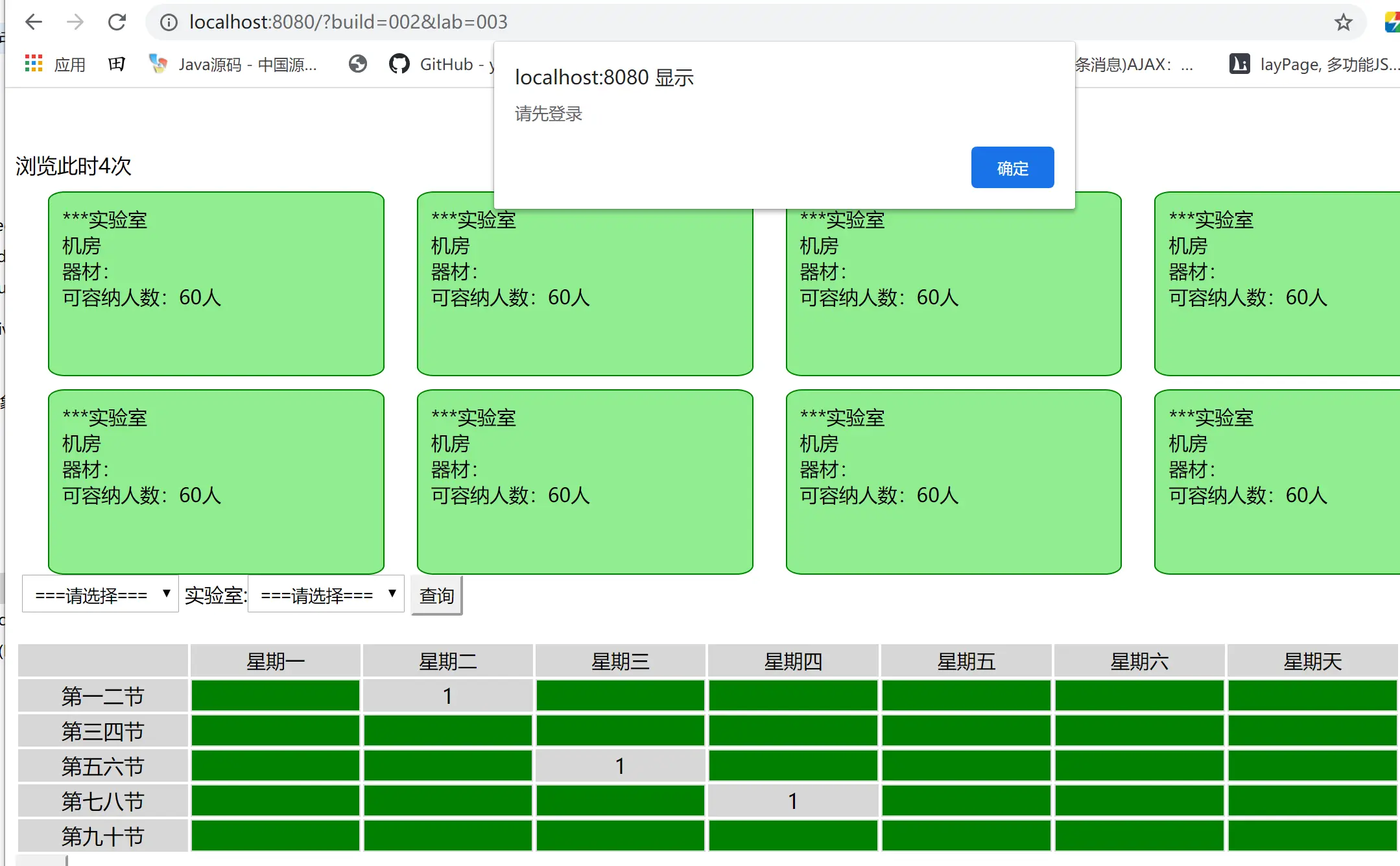Click the 查询 button
The height and width of the screenshot is (866, 1400).
point(436,595)
